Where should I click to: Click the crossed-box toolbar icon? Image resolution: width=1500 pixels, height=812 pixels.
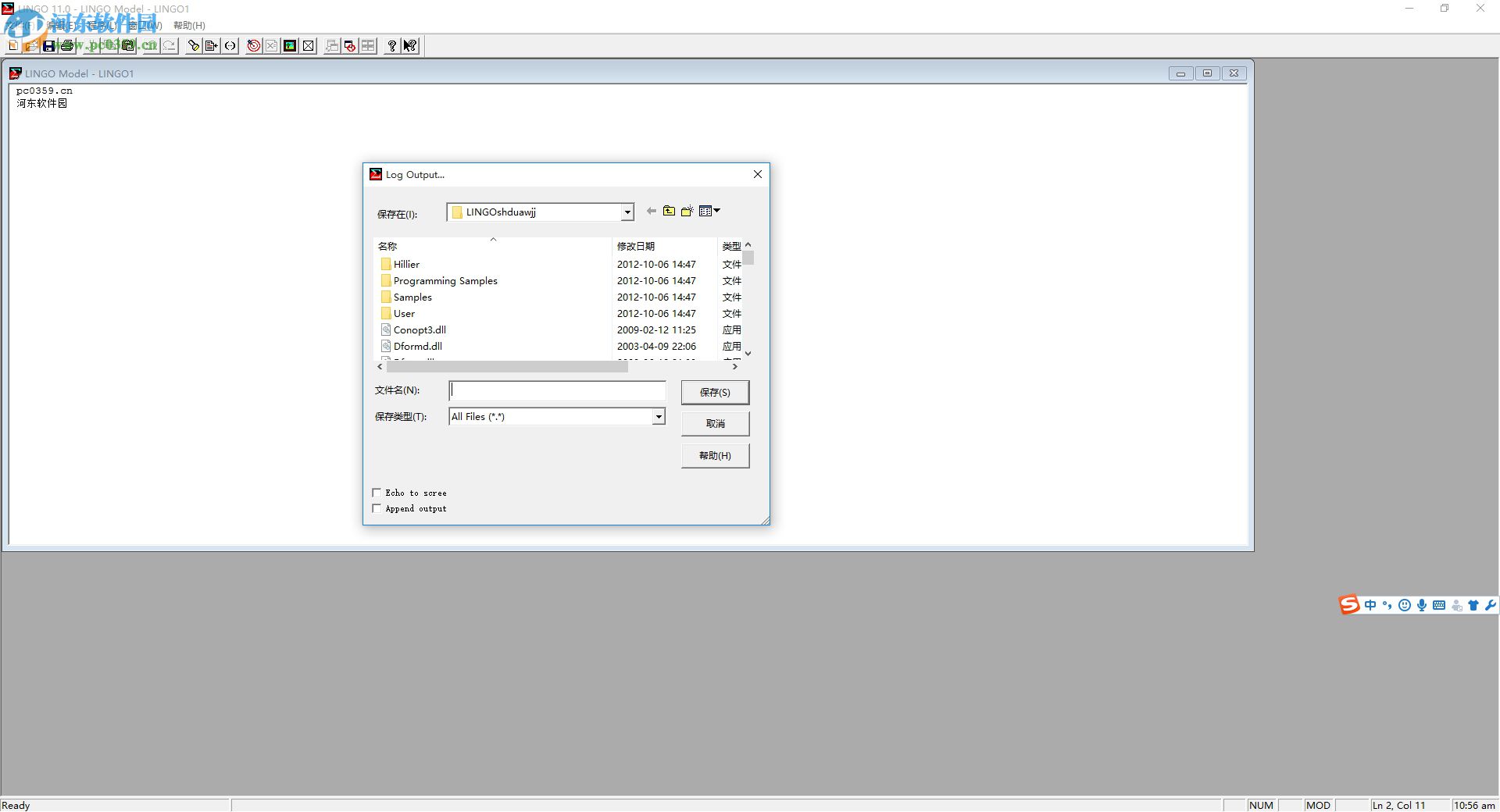pos(309,46)
